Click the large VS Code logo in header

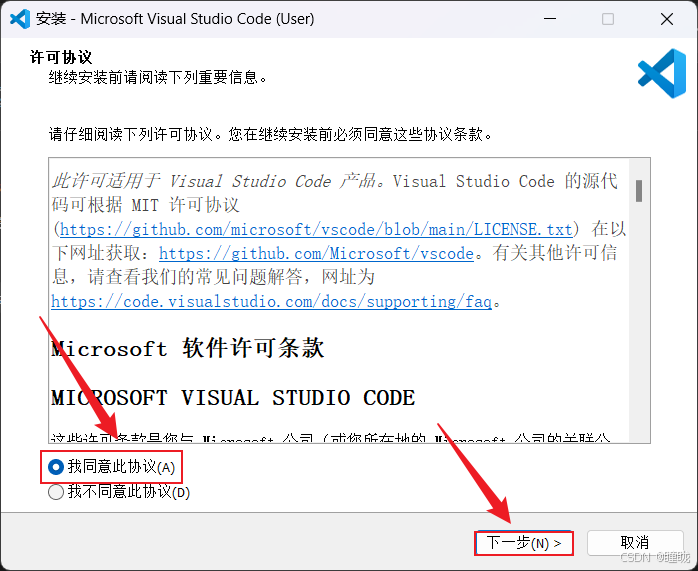pyautogui.click(x=662, y=73)
